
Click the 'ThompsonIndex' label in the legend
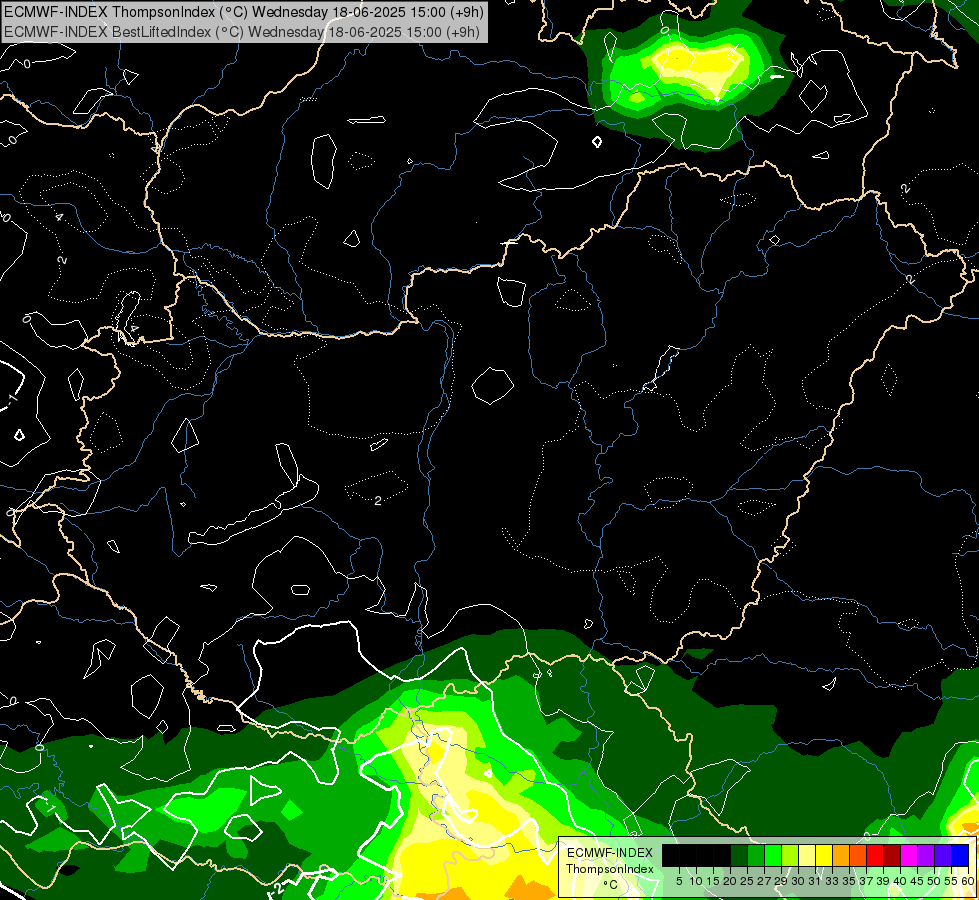610,869
